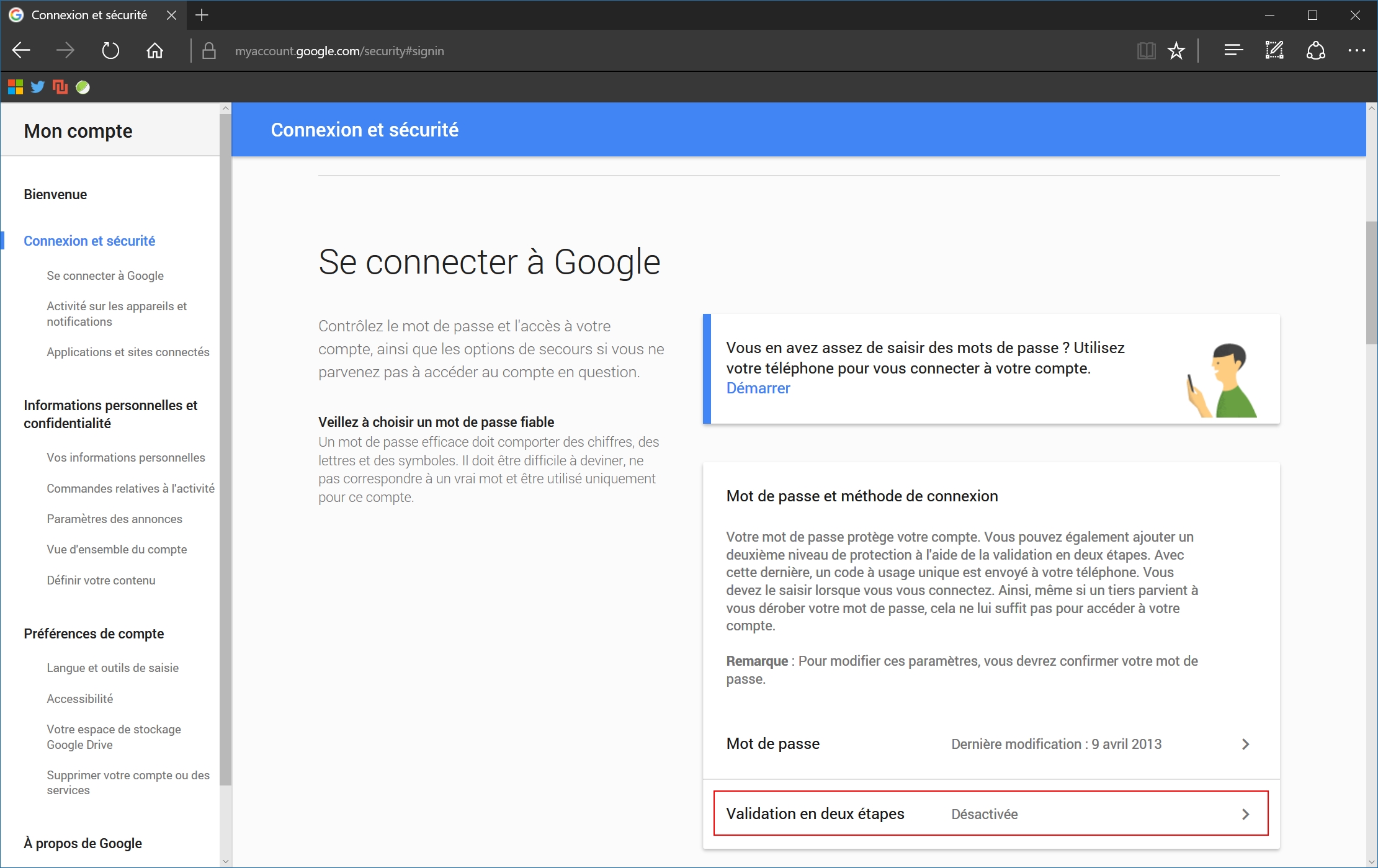Select Connexion et sécurité sidebar section
Viewport: 1378px width, 868px height.
point(89,241)
